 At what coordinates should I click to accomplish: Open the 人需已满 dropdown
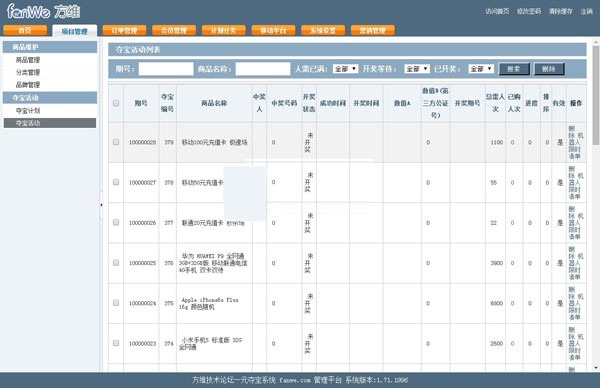(345, 69)
